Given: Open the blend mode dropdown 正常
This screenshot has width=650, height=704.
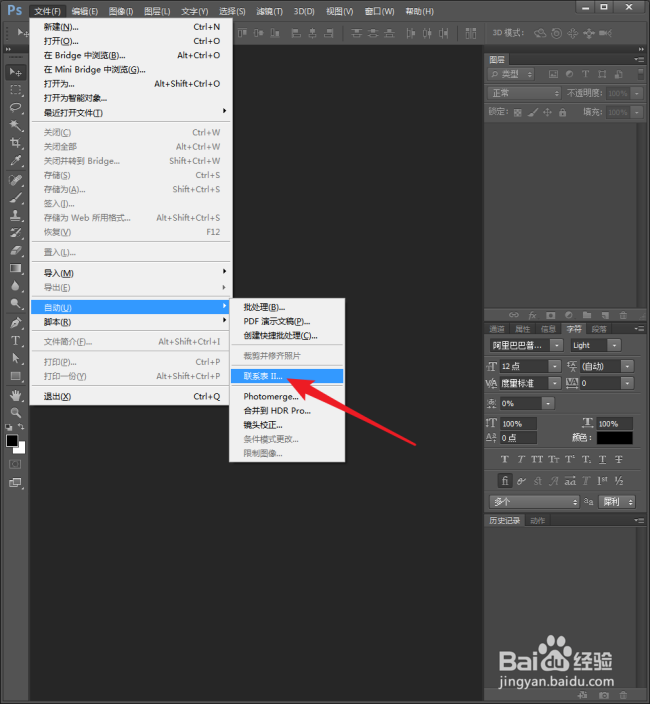Looking at the screenshot, I should (x=524, y=93).
